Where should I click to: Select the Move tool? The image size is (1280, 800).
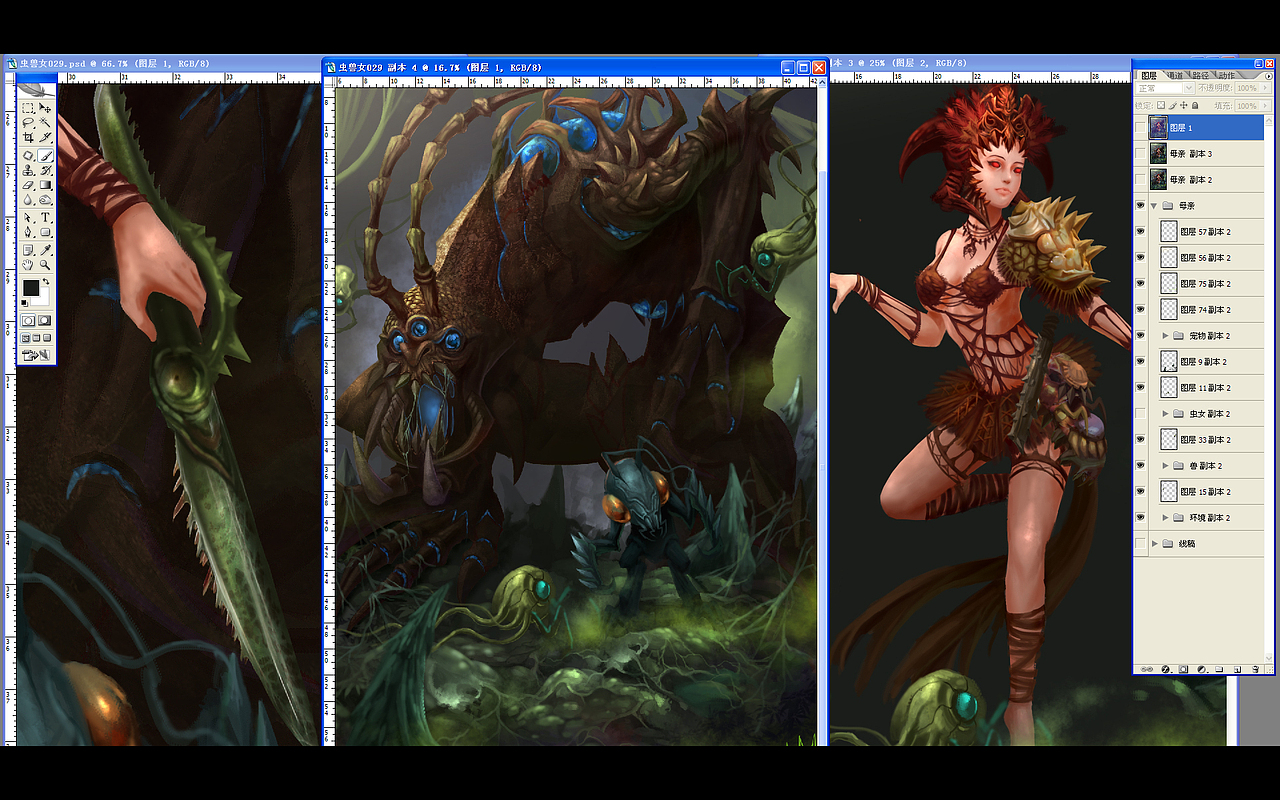pos(45,108)
